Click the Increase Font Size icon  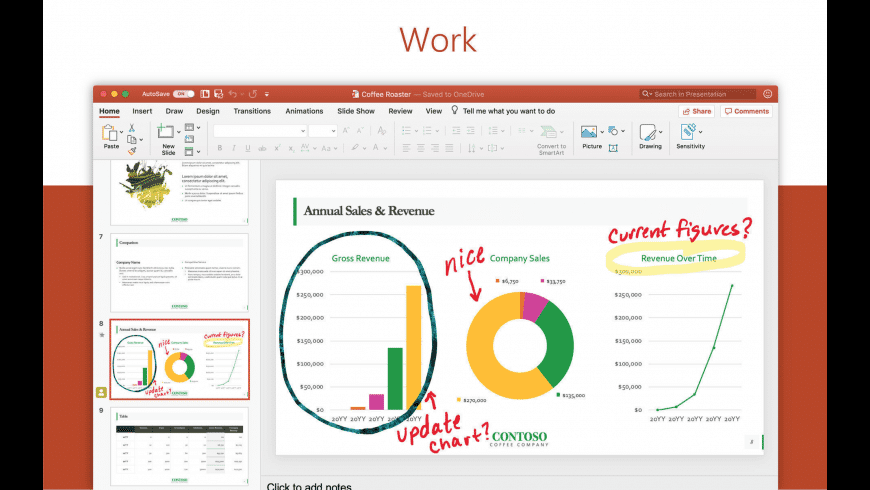coord(346,131)
